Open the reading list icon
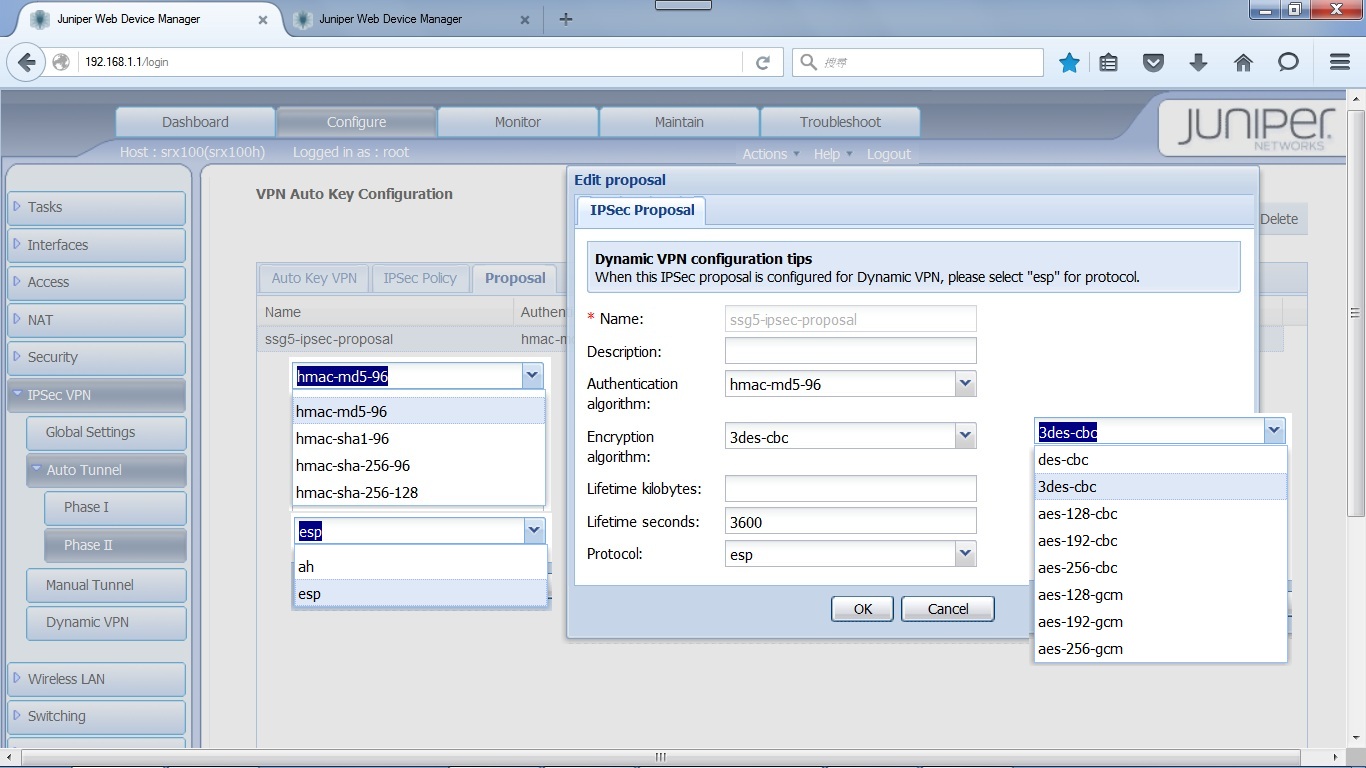This screenshot has width=1366, height=768. [1108, 61]
